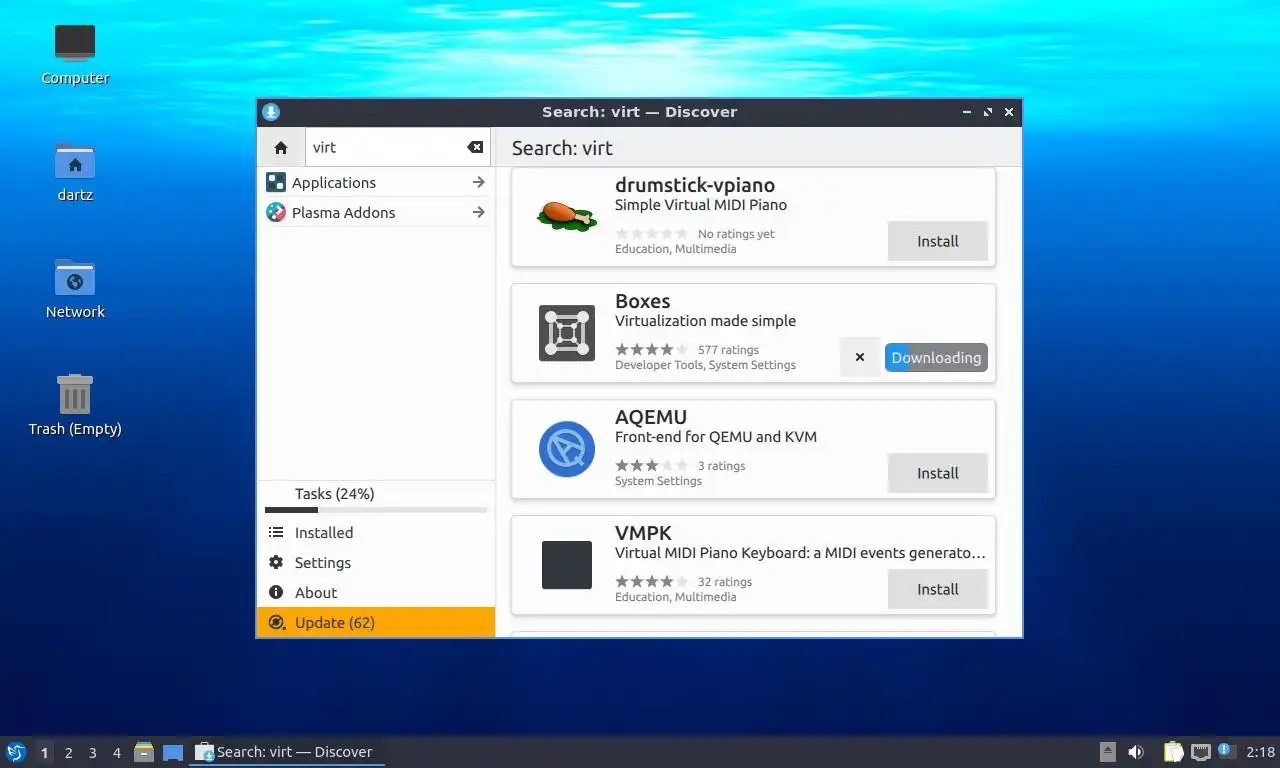Click the Discover taskbar entry

(x=287, y=752)
